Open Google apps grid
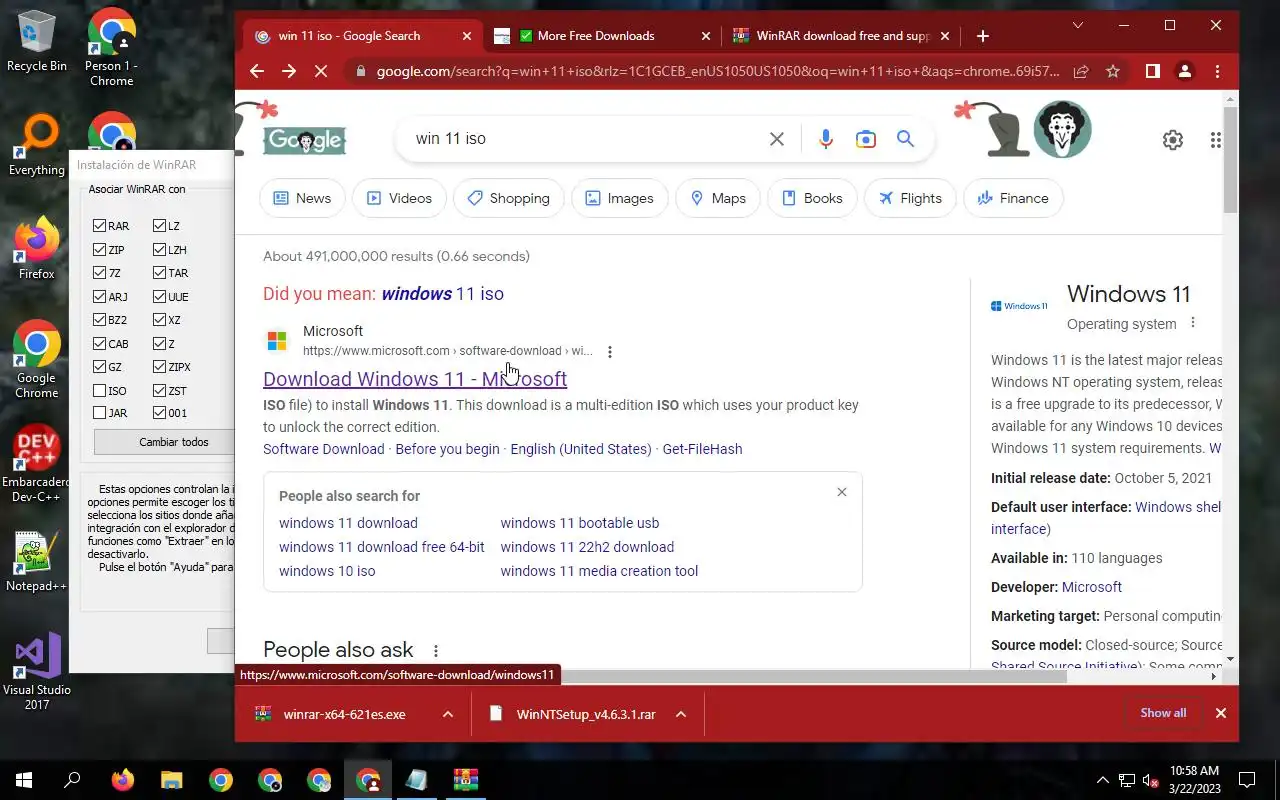Viewport: 1280px width, 800px height. coord(1215,140)
